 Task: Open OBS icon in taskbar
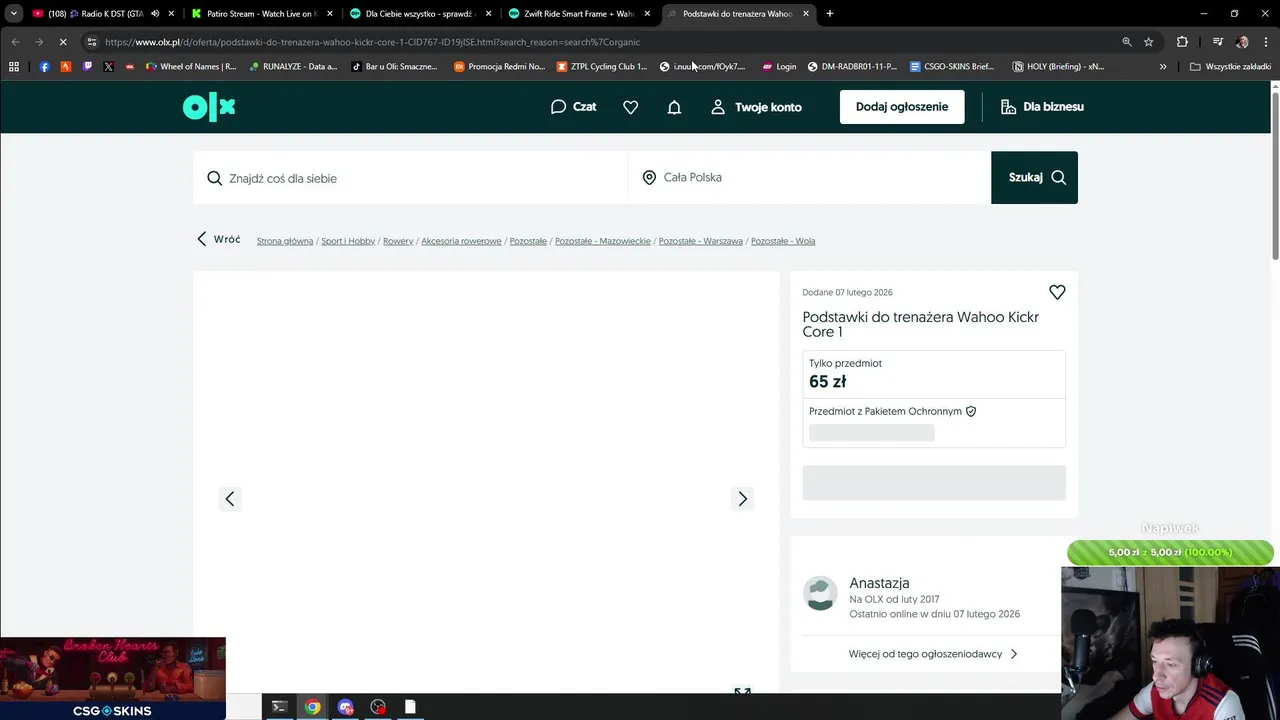(x=378, y=707)
